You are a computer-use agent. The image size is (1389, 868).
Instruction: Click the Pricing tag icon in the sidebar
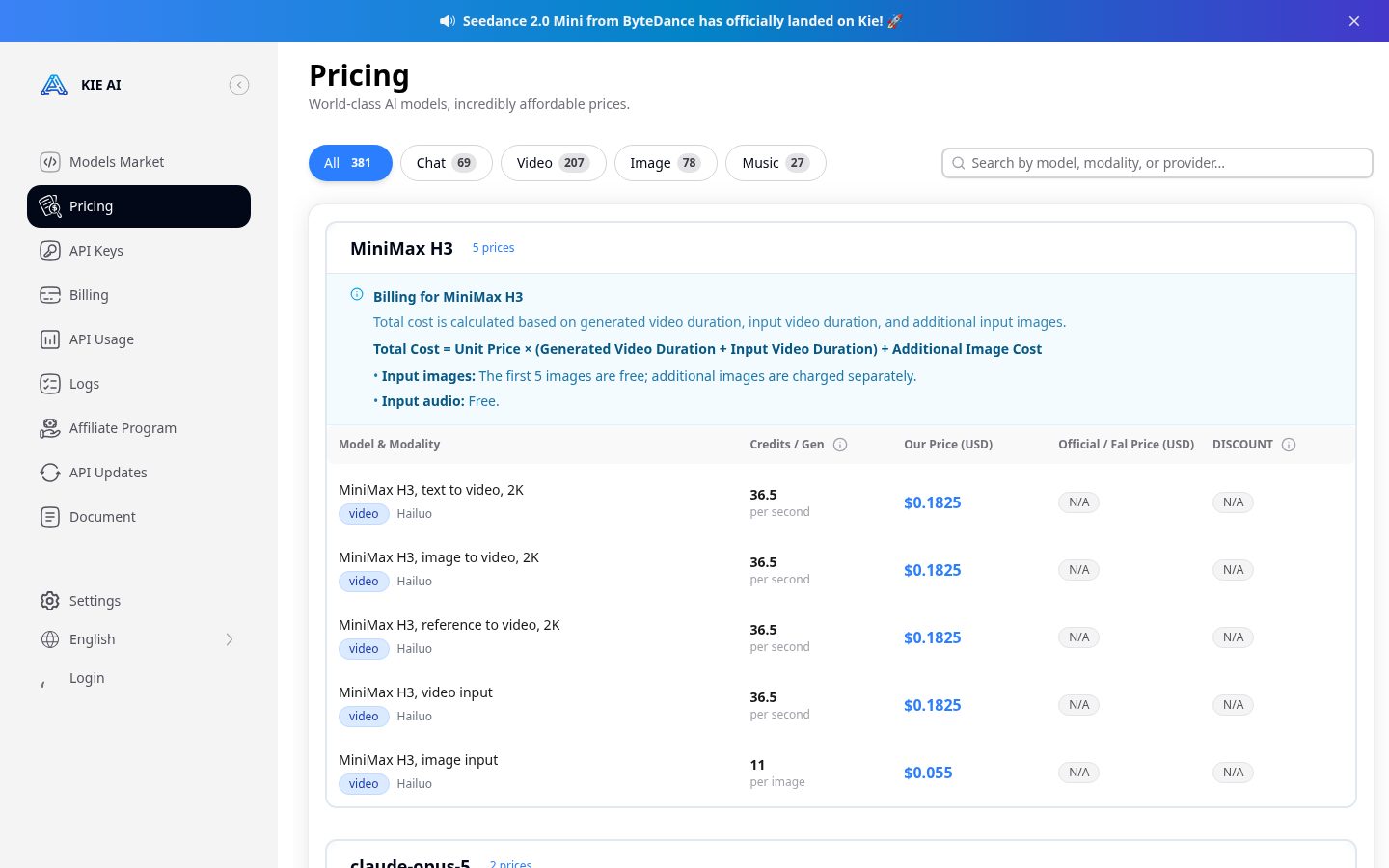tap(50, 206)
